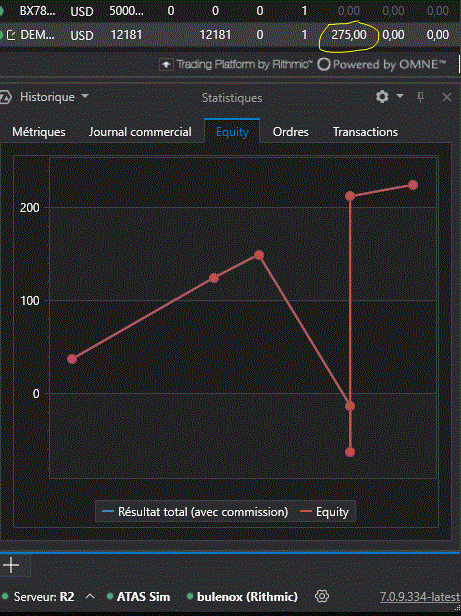Click the edit icon on DEM account row
Screen dimensions: 461x616
(12, 35)
